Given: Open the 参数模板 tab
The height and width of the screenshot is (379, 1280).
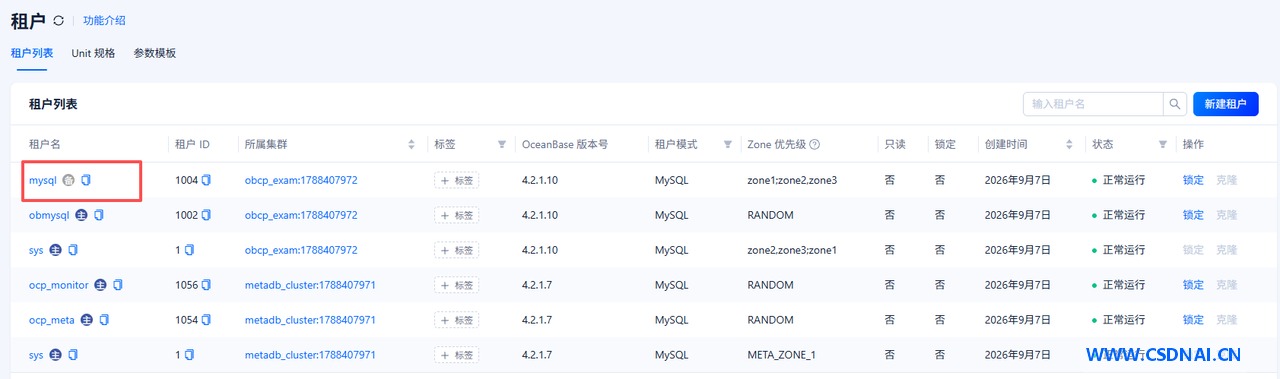Looking at the screenshot, I should [x=155, y=53].
